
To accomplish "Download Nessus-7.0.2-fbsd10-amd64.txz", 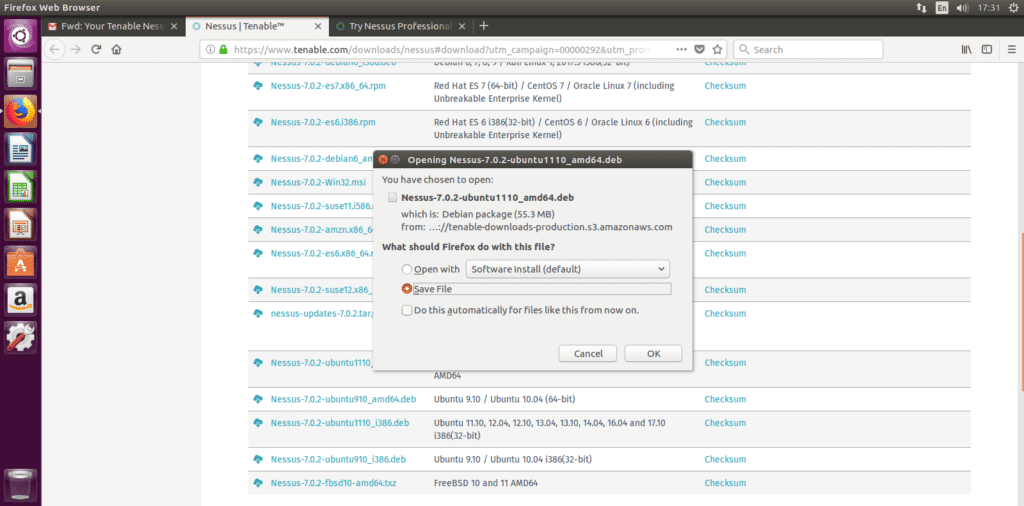I will point(334,483).
